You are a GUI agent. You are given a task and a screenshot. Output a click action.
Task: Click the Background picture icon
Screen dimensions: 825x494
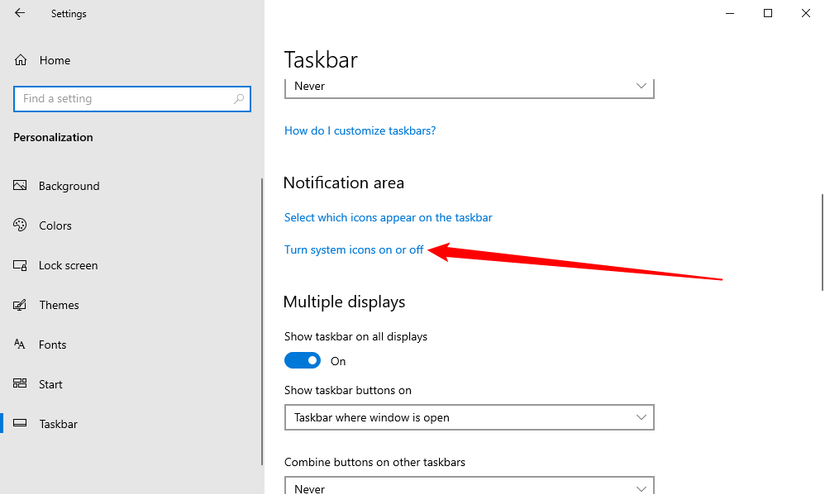[x=19, y=186]
